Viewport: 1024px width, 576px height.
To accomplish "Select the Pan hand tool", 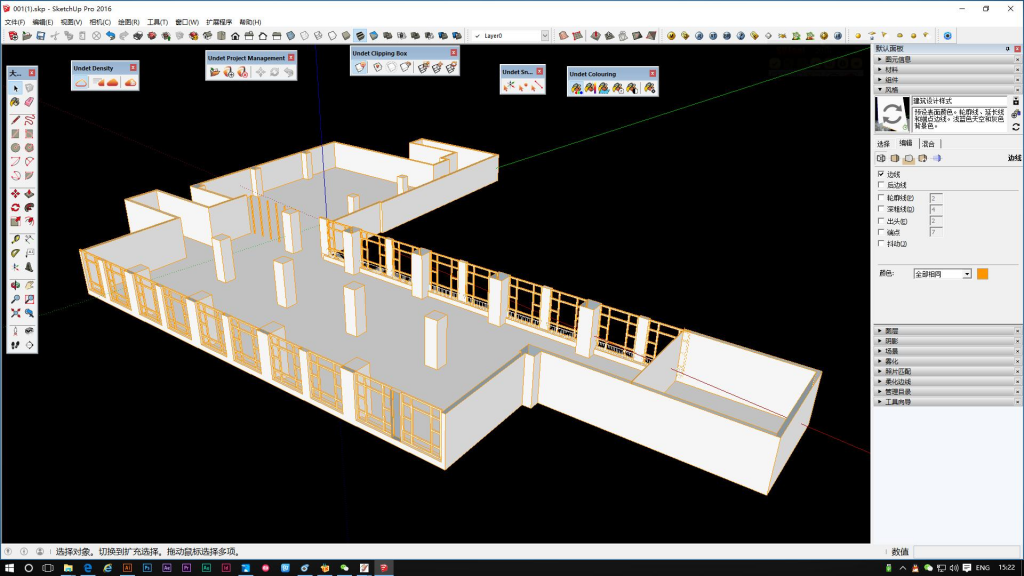I will (29, 285).
